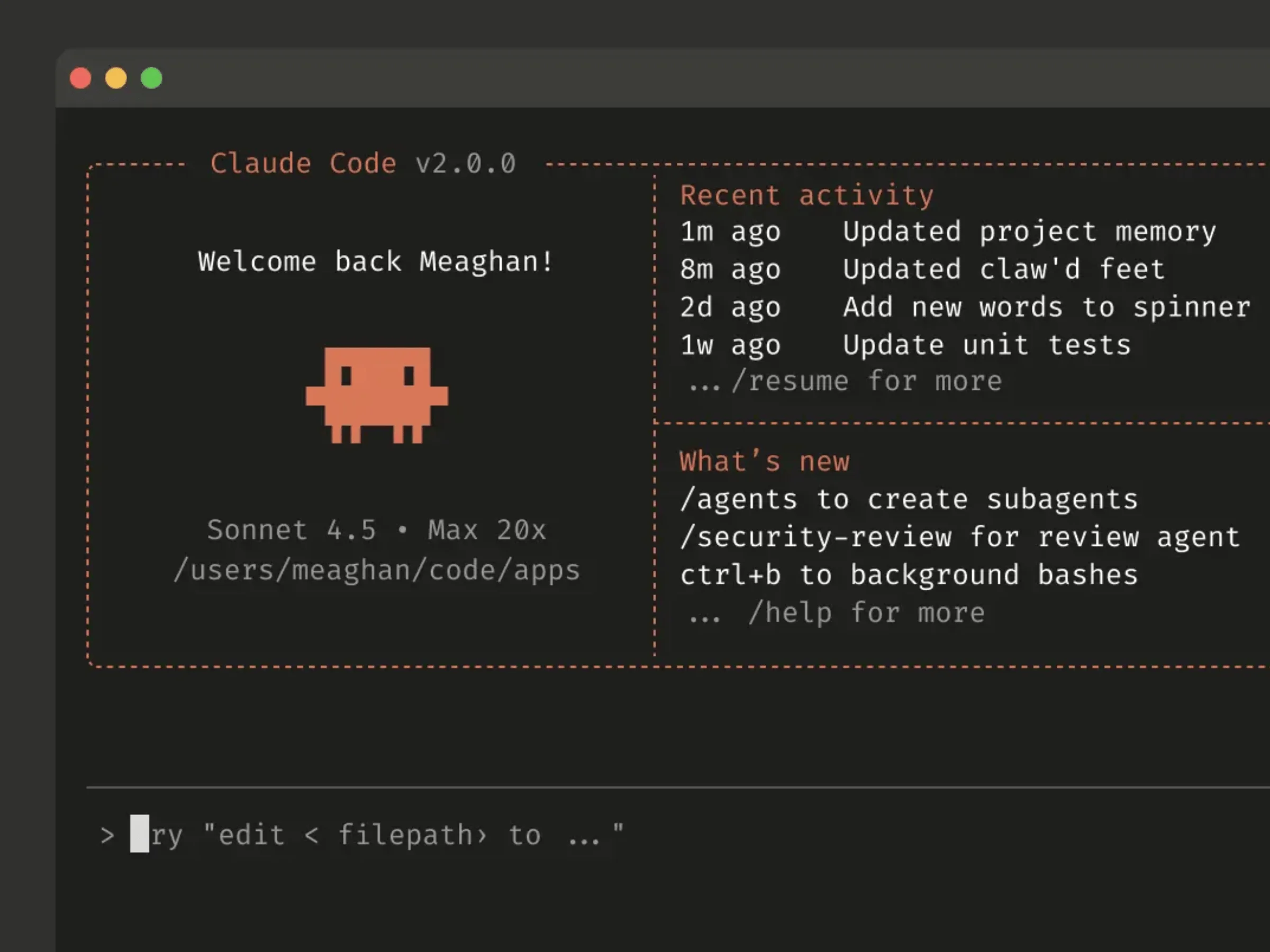Click the 'Claude Code v2.0.0' title
Screen dimensions: 1270x952
[x=363, y=163]
